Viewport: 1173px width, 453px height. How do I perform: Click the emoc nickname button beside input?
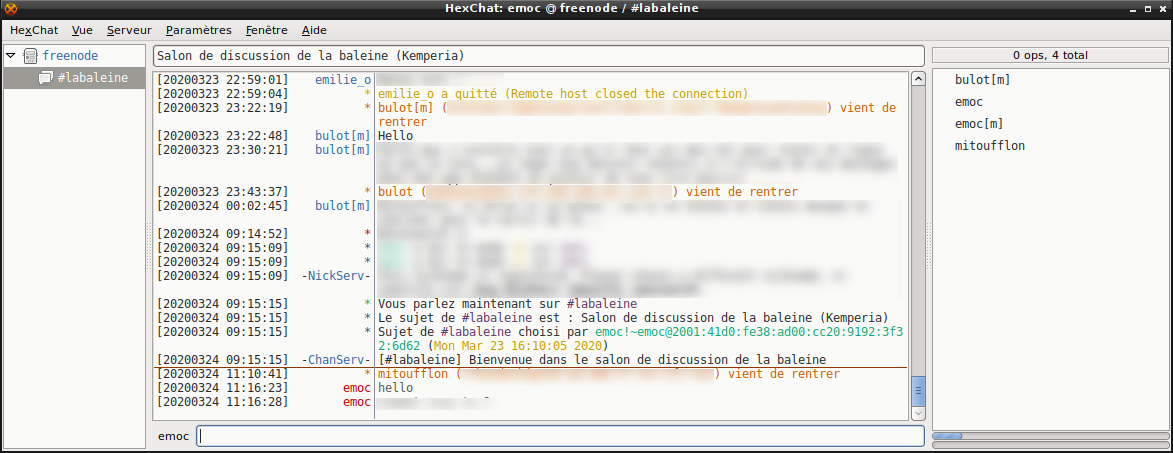pyautogui.click(x=174, y=437)
